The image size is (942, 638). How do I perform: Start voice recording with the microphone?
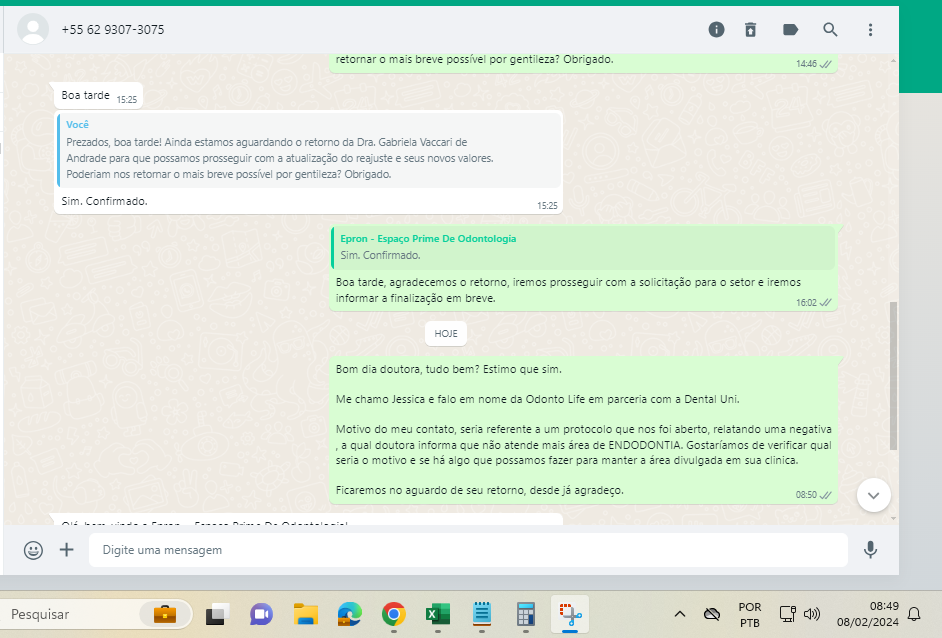click(870, 550)
